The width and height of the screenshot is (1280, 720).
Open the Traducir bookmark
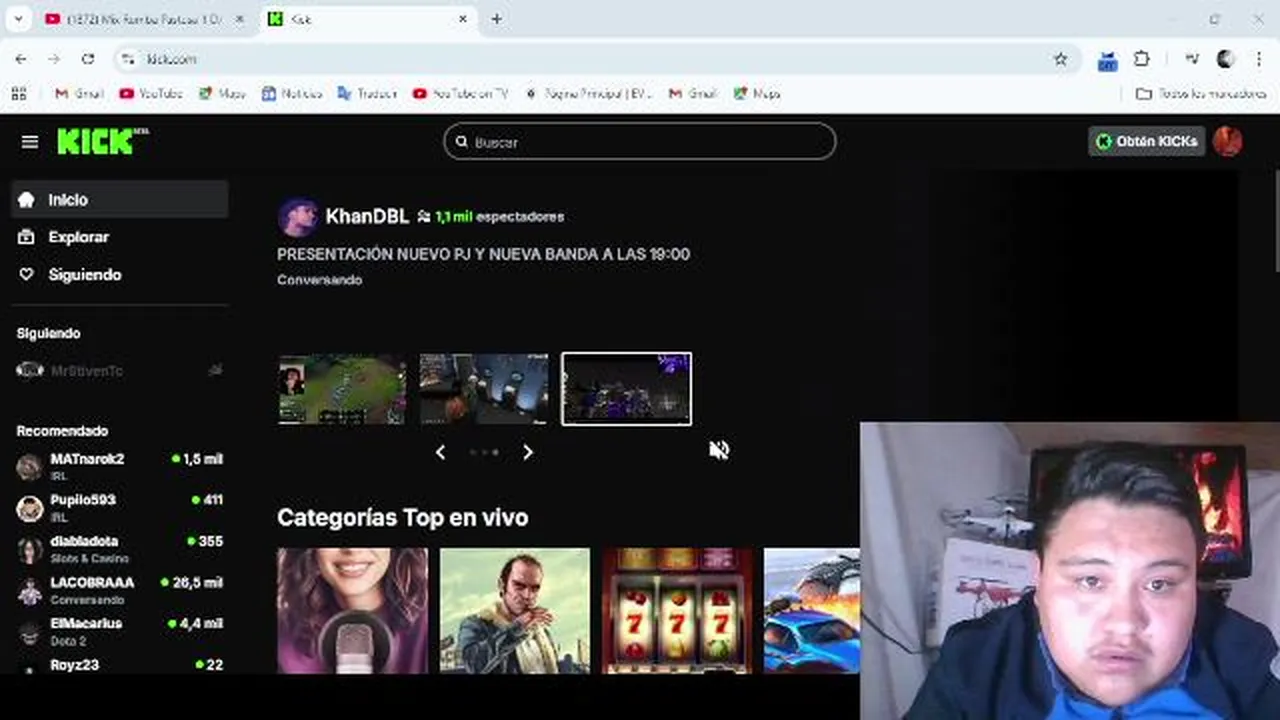click(x=367, y=93)
